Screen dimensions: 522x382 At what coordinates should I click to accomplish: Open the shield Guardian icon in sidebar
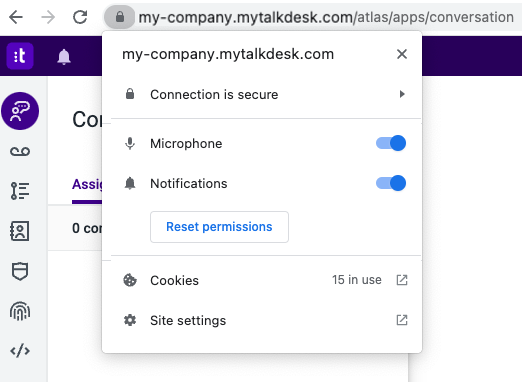pos(20,271)
